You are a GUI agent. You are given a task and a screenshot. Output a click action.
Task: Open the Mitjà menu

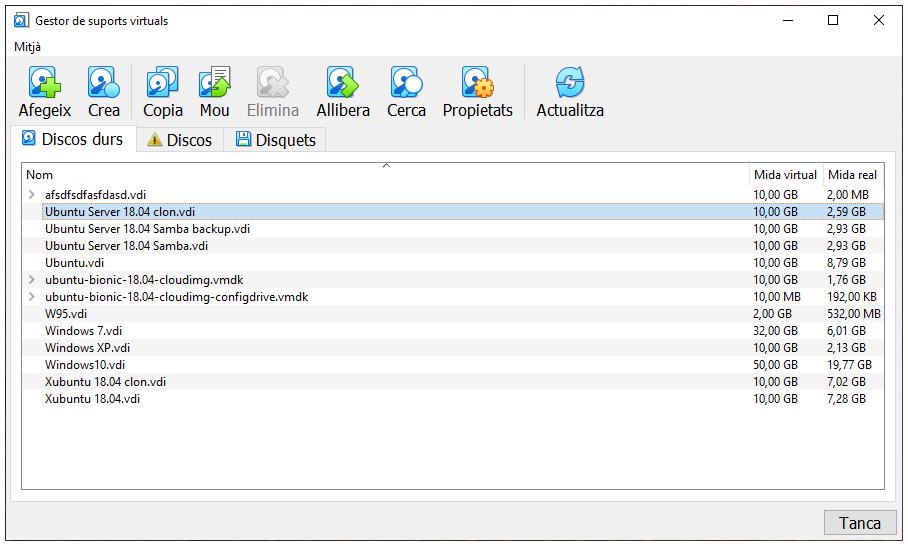click(x=28, y=46)
